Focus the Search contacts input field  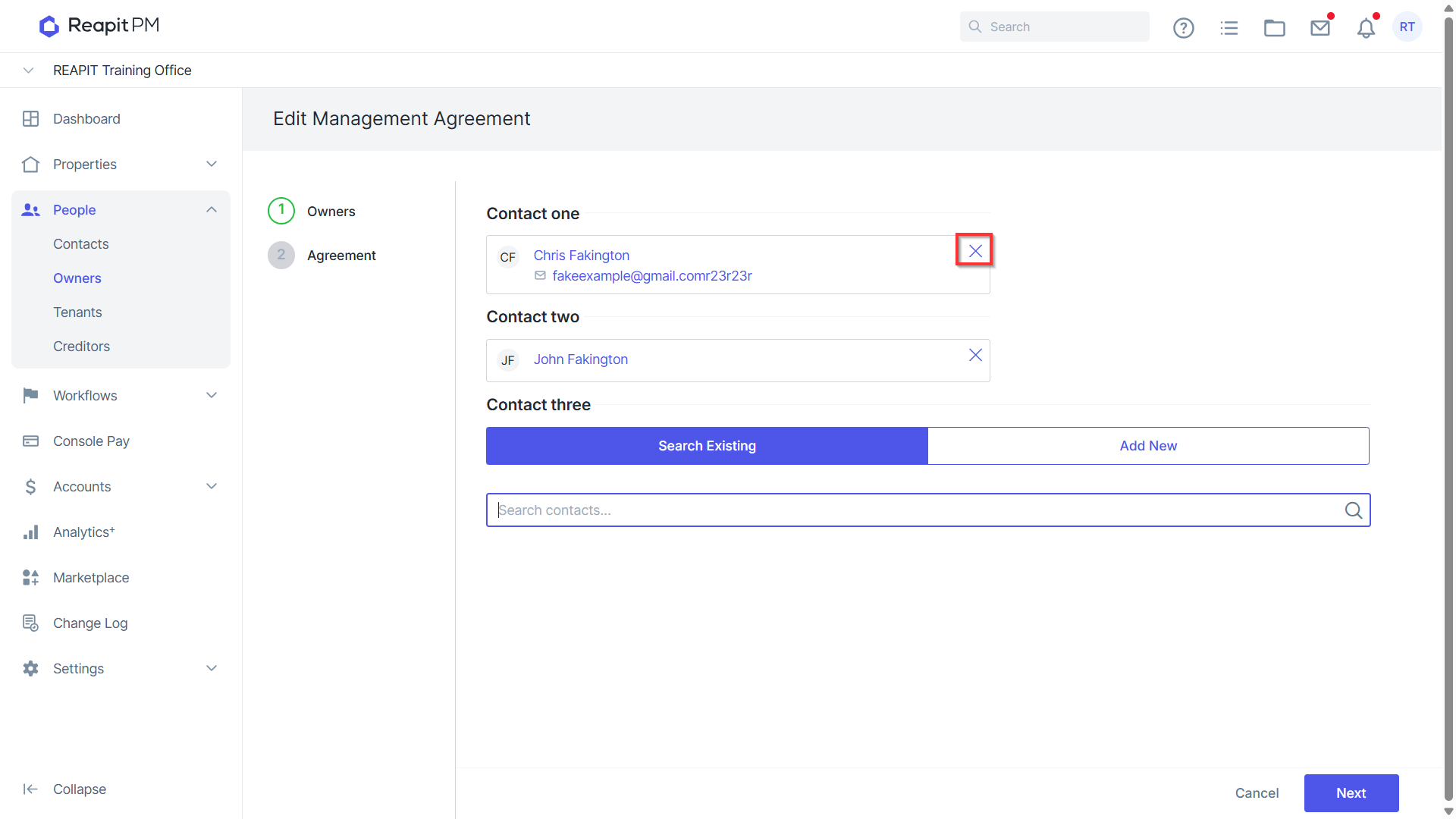coord(918,510)
